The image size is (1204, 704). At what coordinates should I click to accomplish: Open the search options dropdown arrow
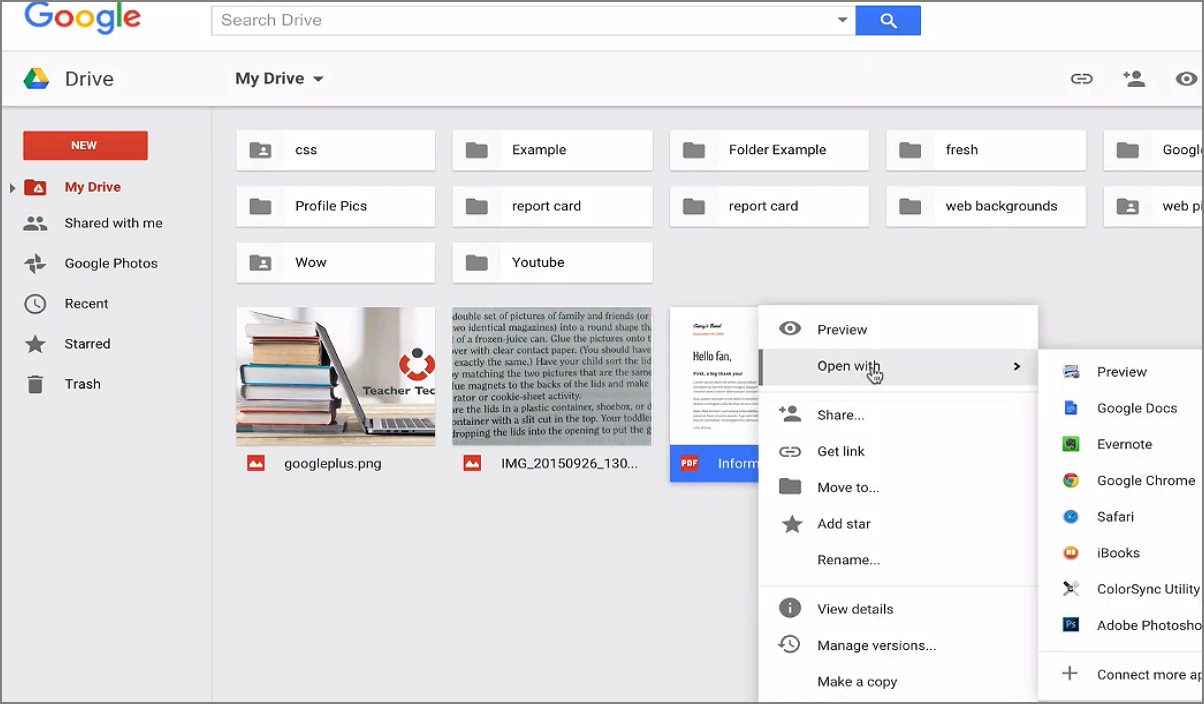click(843, 19)
